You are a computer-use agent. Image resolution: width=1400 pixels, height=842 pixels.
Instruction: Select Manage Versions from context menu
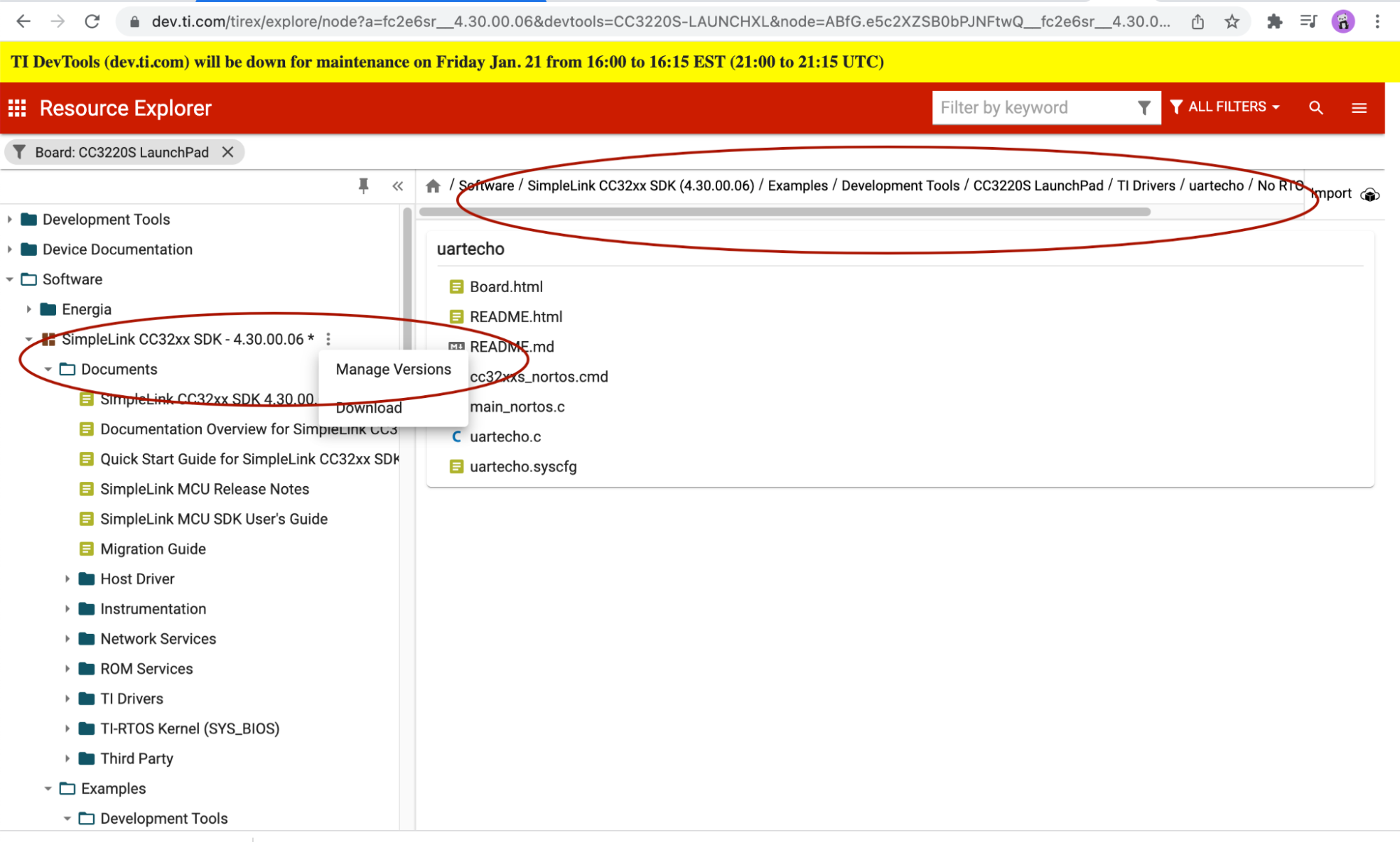(x=393, y=369)
